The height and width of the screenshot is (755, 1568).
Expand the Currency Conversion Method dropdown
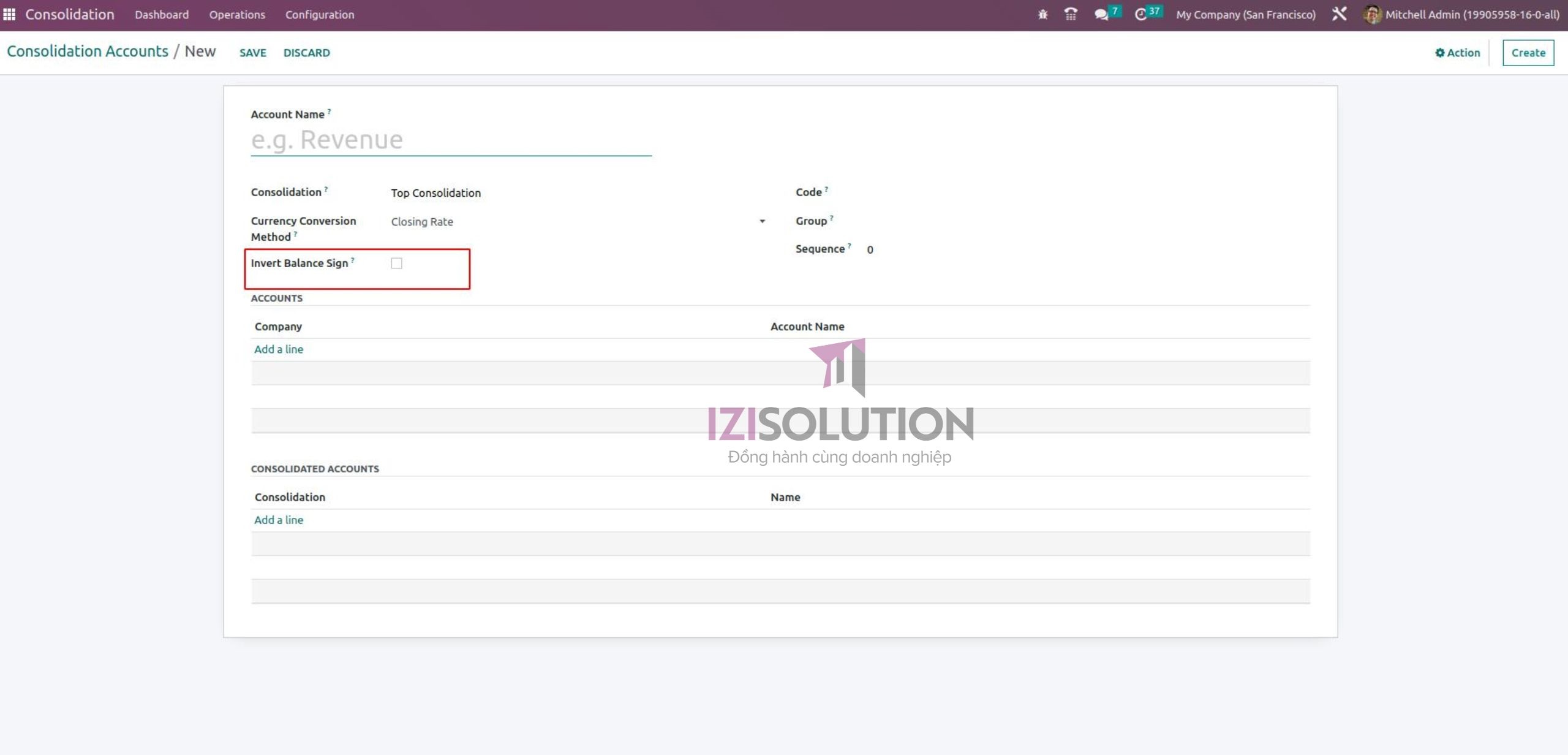[761, 221]
